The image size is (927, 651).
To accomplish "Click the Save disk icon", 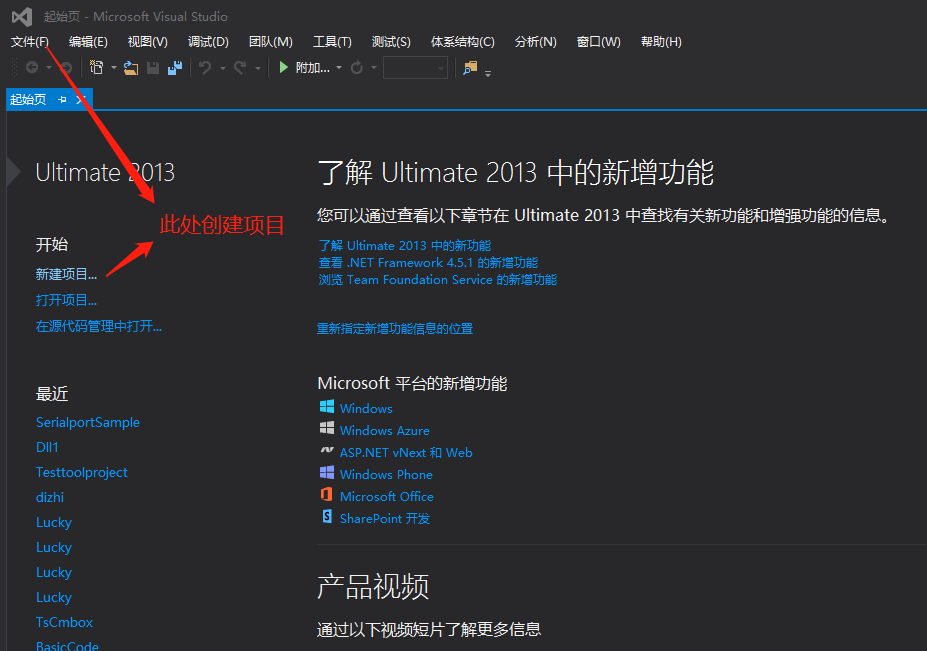I will pos(153,68).
